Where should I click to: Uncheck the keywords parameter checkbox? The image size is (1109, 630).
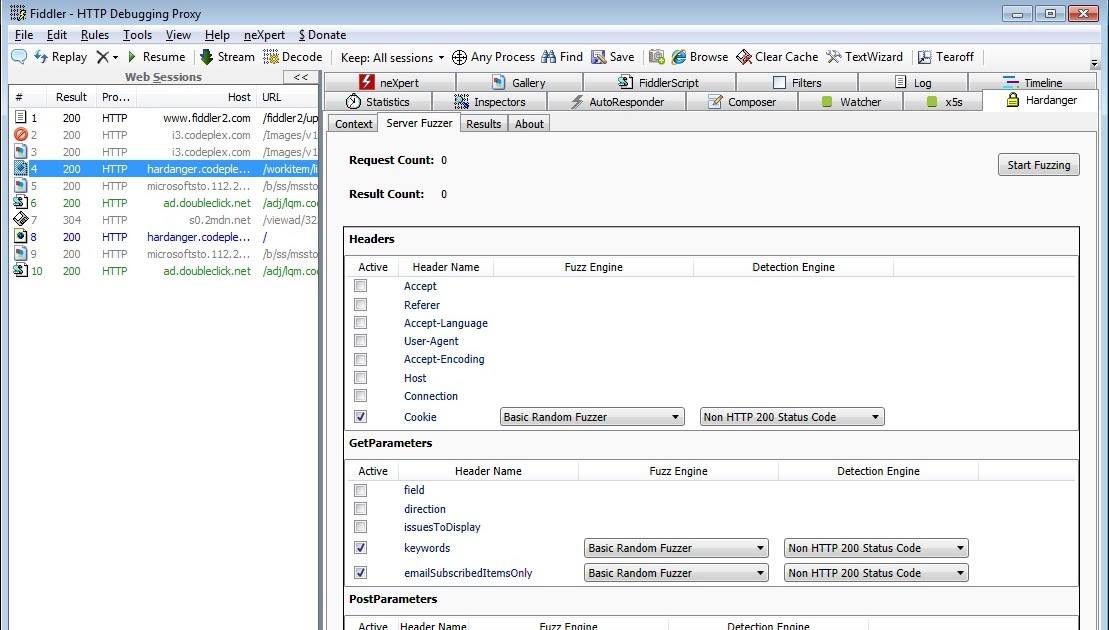[x=361, y=547]
